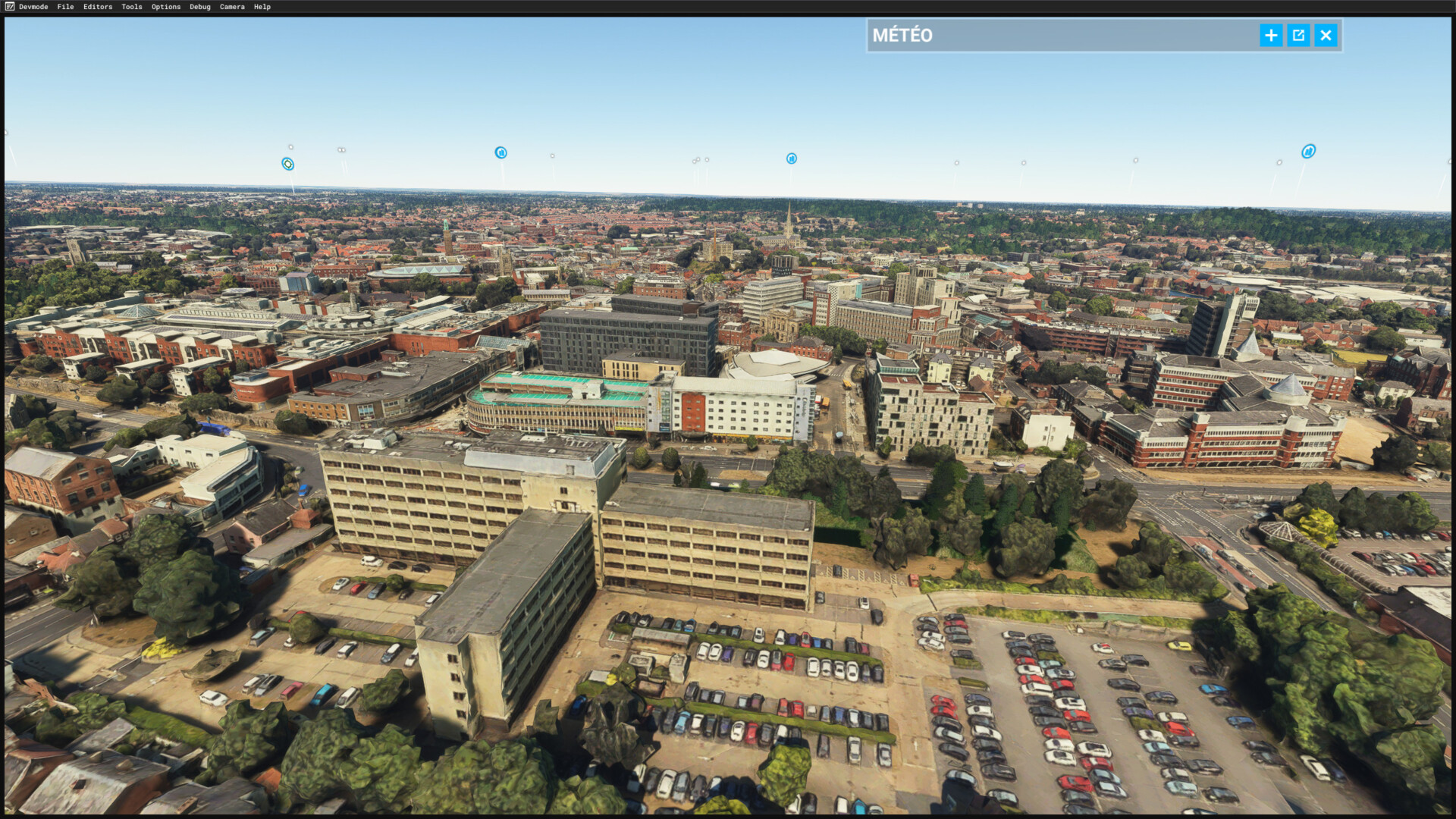Select the round marker with green-yellow center

click(x=287, y=164)
